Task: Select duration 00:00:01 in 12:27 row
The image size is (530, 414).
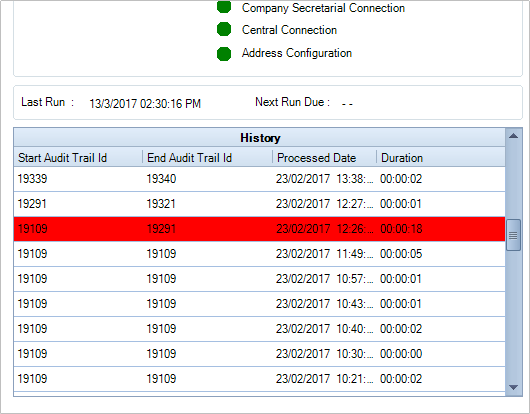Action: (401, 204)
